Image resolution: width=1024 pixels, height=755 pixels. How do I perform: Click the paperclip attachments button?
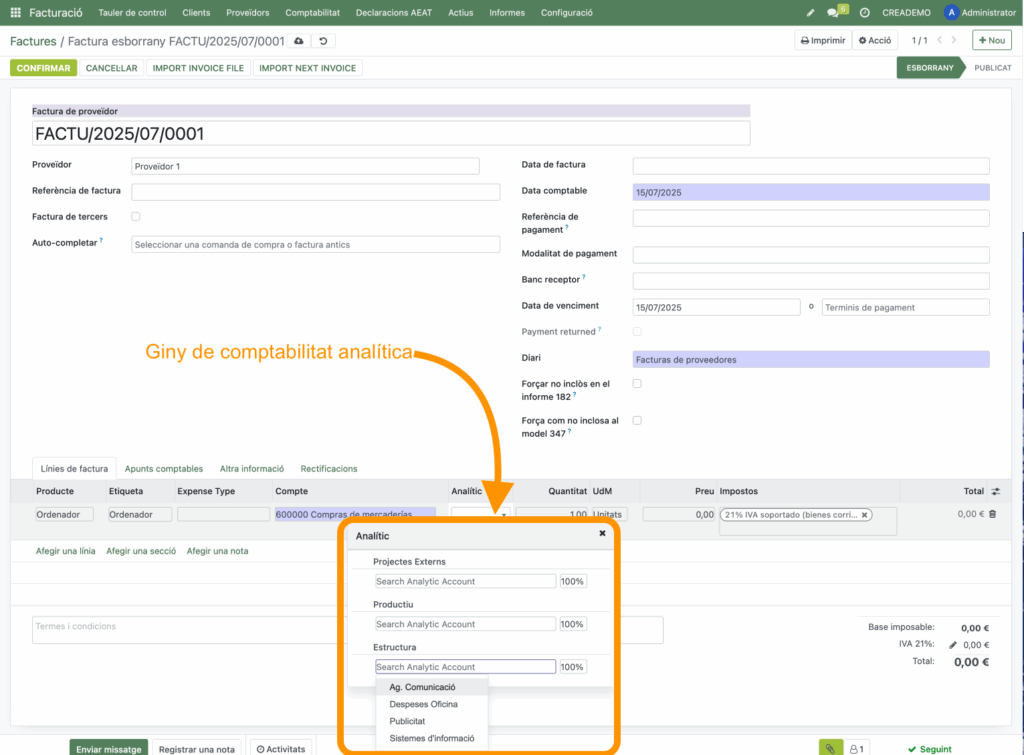click(830, 748)
